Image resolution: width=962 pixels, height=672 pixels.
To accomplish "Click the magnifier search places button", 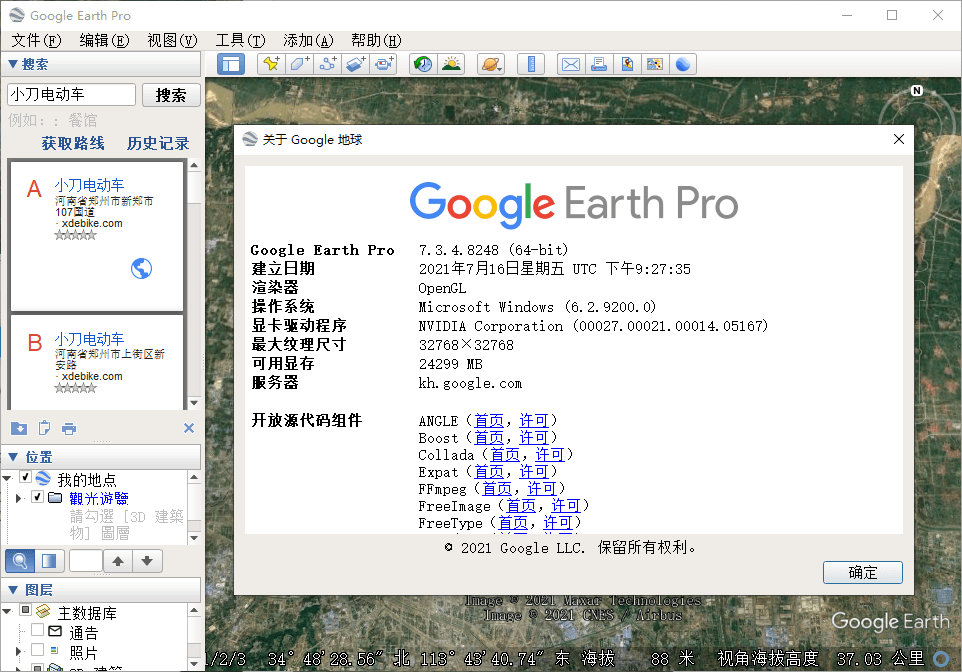I will 20,560.
